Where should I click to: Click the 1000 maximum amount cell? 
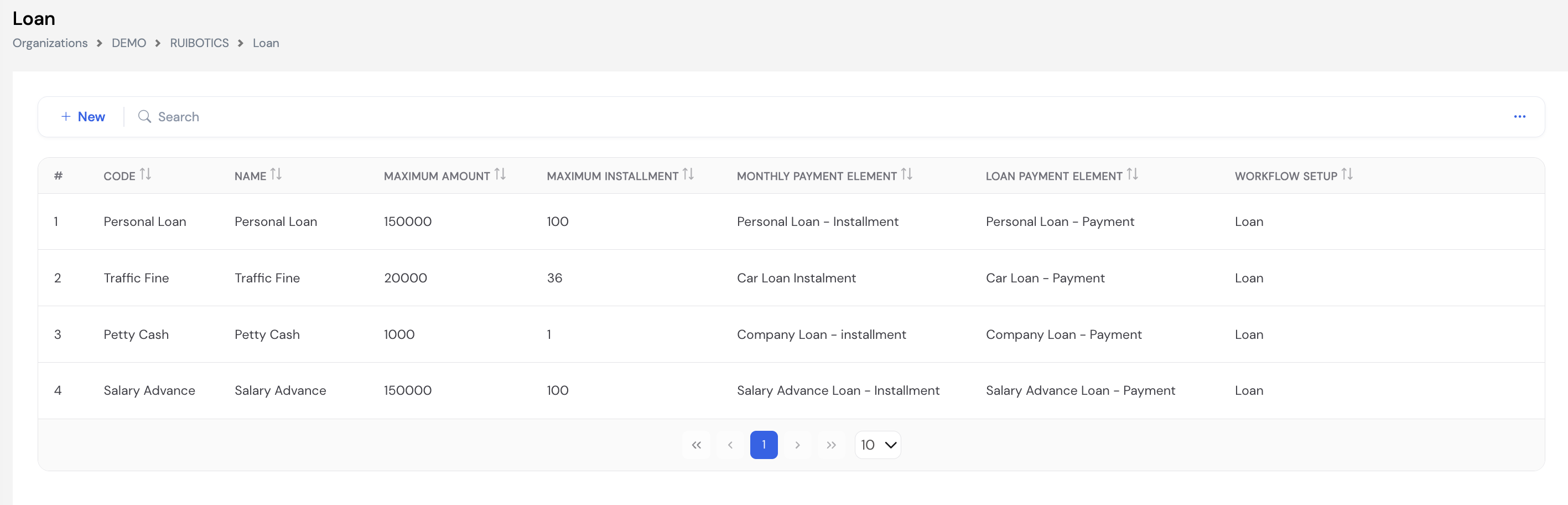(399, 334)
